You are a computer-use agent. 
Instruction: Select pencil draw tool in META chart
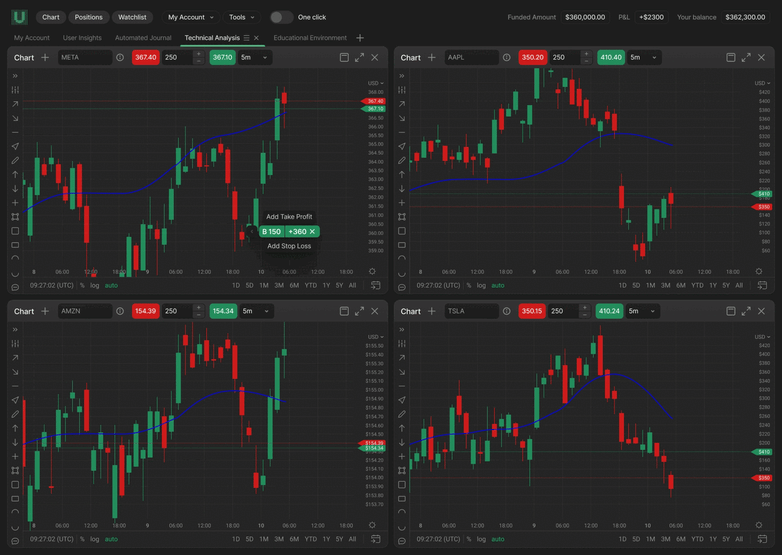tap(15, 161)
